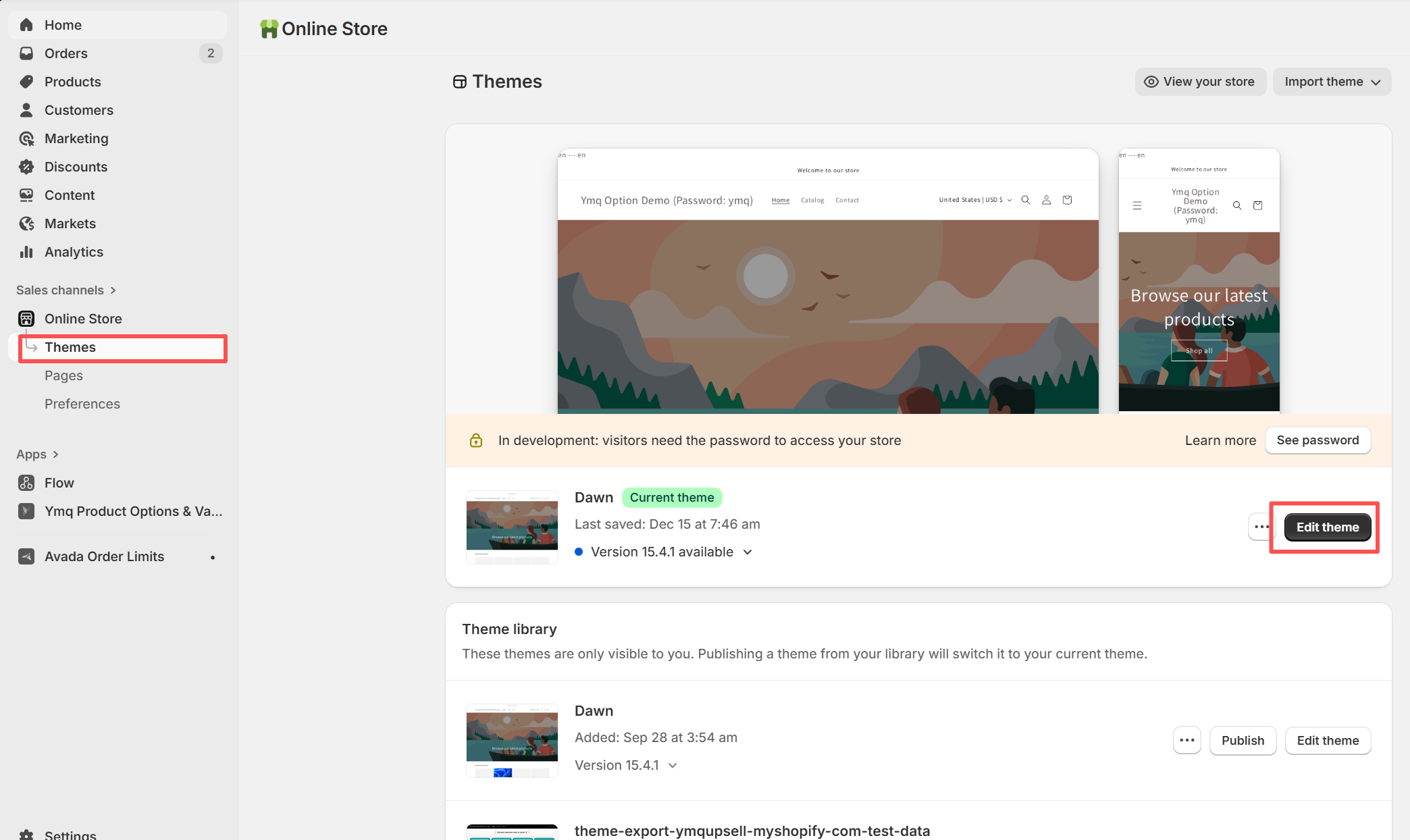This screenshot has width=1410, height=840.
Task: Click the Home icon in sidebar
Action: click(x=26, y=25)
